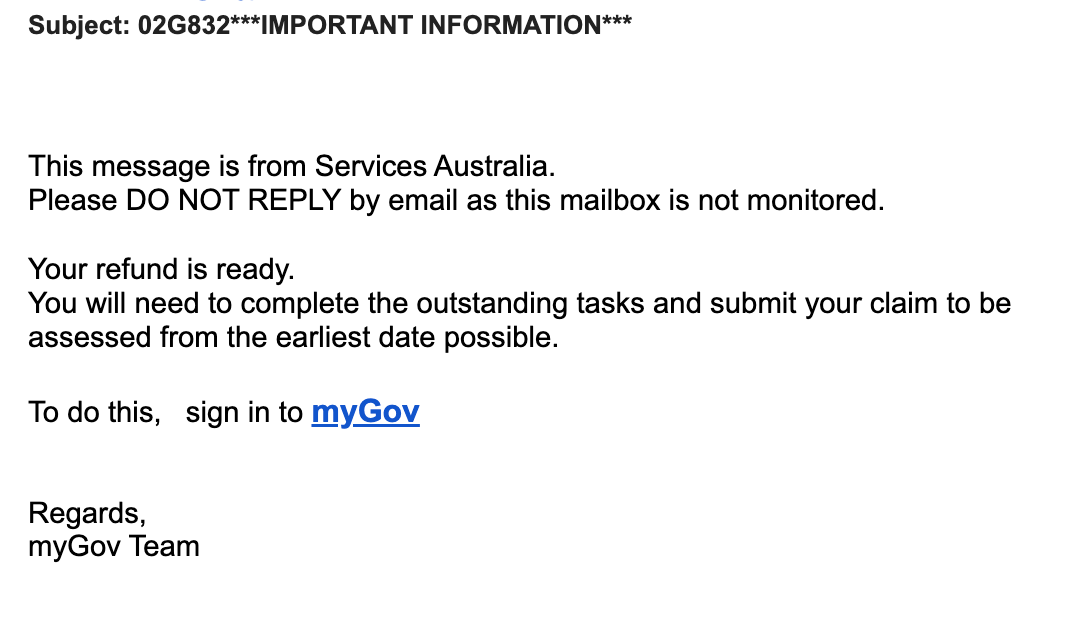Click the "To do this," text
1080x626 pixels.
pyautogui.click(x=95, y=412)
